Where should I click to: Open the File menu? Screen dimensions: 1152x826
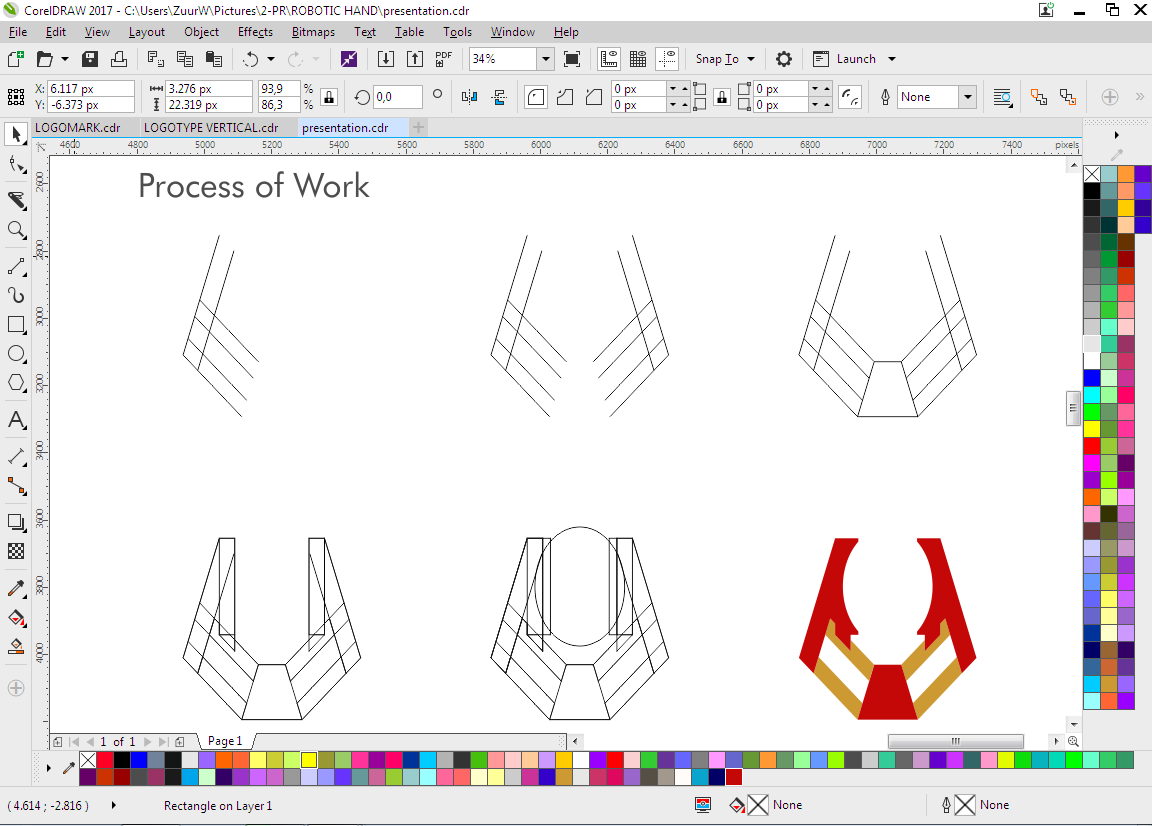coord(18,32)
